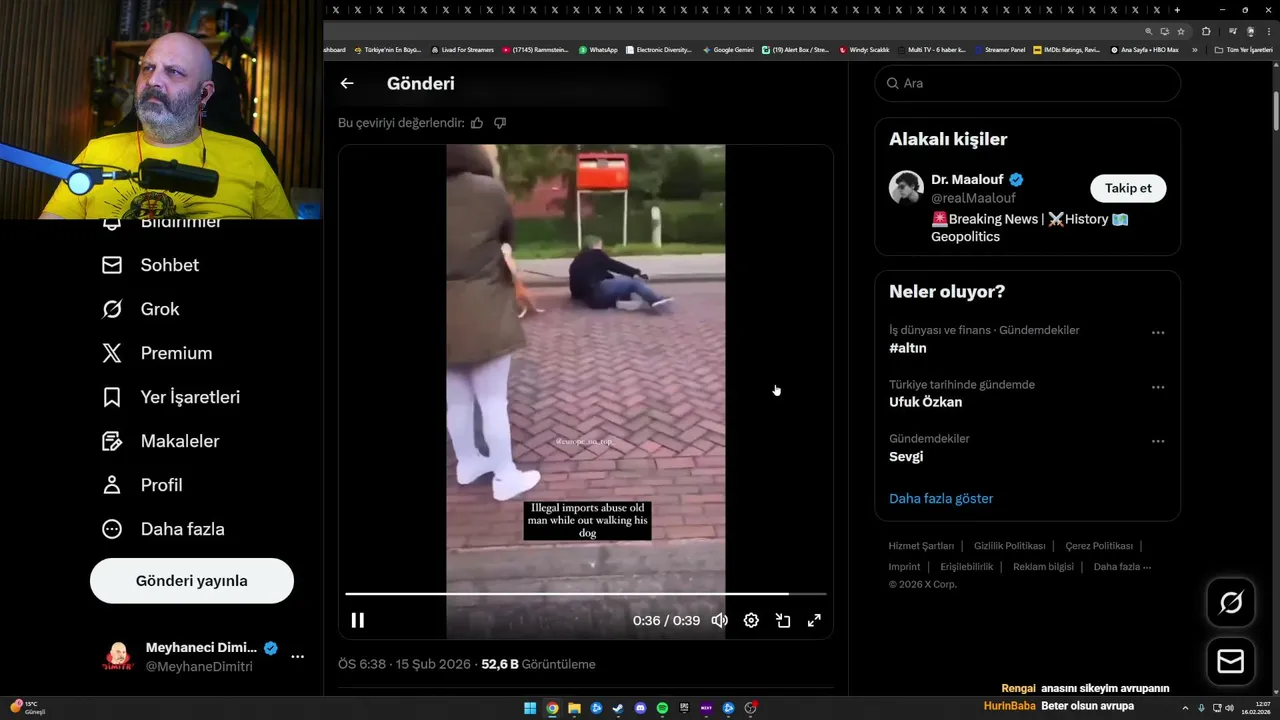The height and width of the screenshot is (720, 1280).
Task: Open more options for Ufuk Özkan trend
Action: (x=1158, y=387)
